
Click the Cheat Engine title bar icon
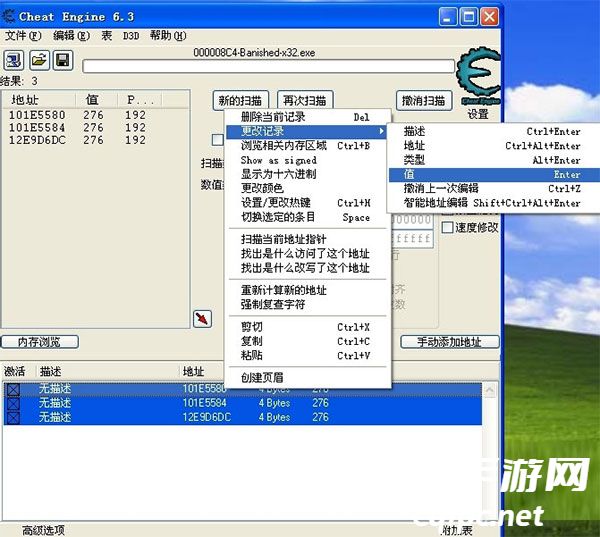[x=8, y=16]
